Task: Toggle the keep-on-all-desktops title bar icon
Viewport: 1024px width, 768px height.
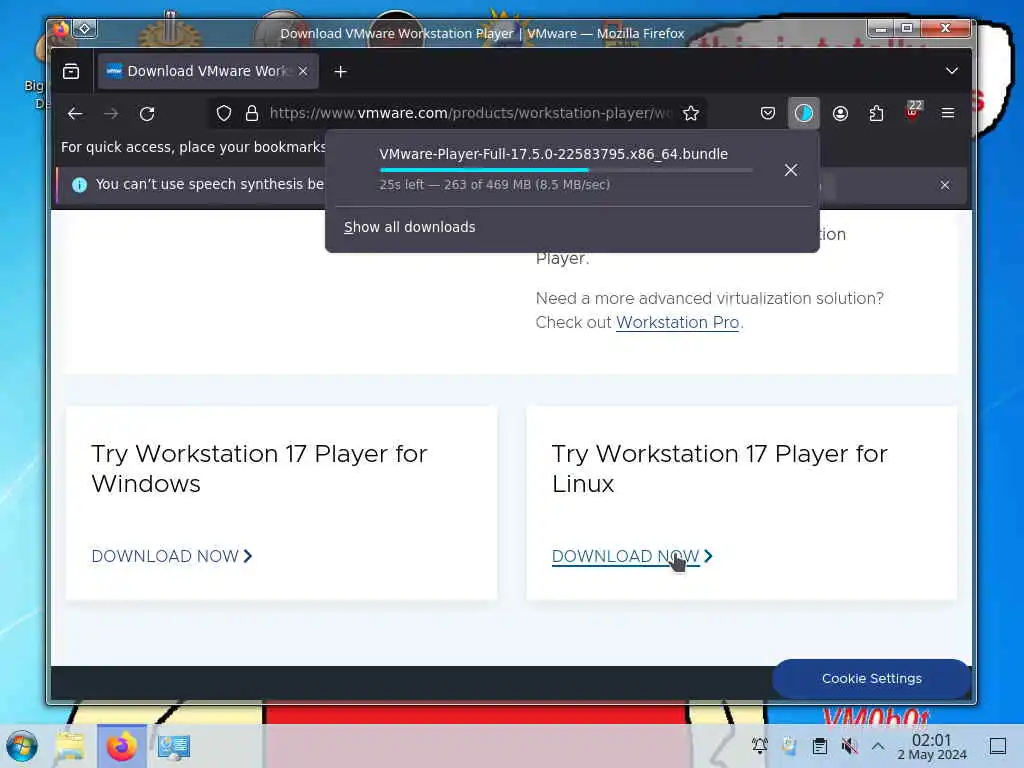Action: 85,29
